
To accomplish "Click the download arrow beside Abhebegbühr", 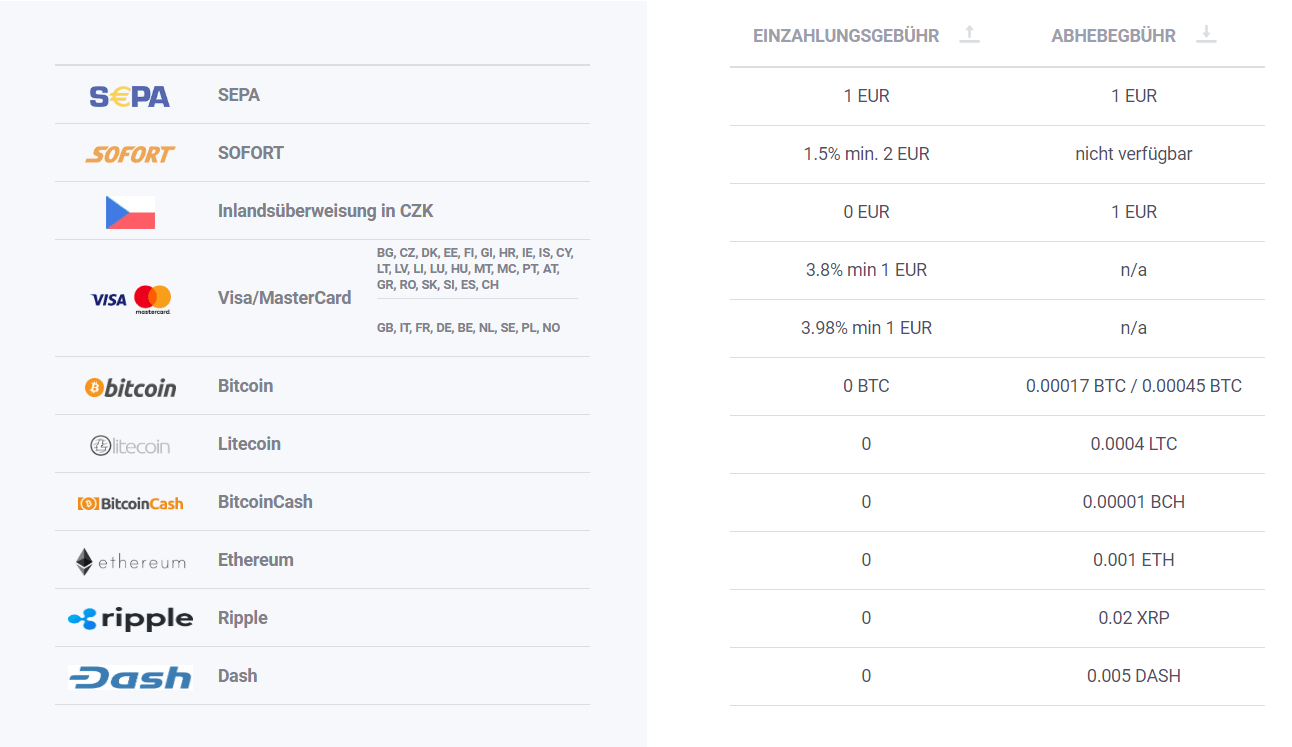I will click(x=1206, y=35).
